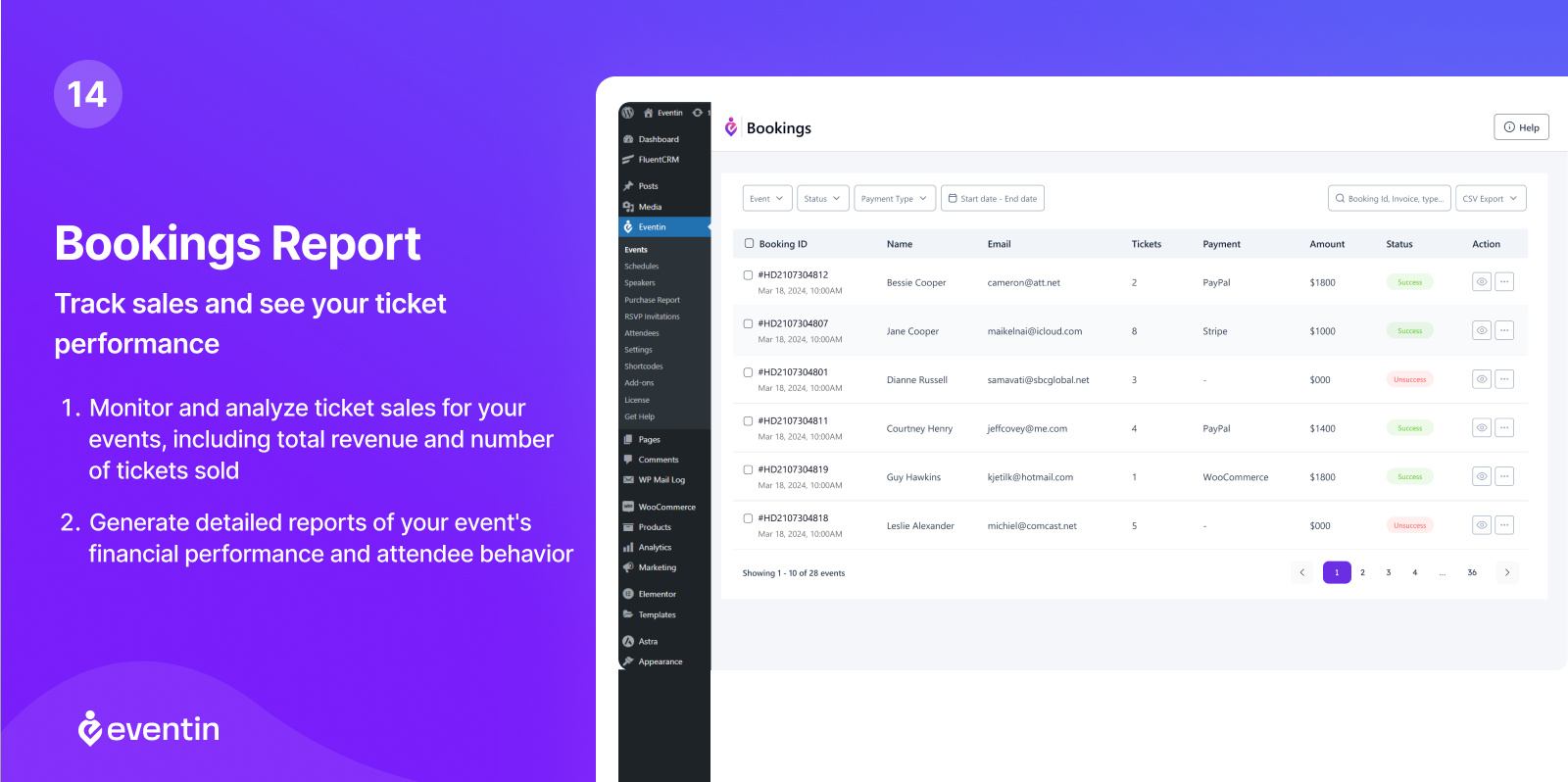Screen dimensions: 1568x782
Task: Open the Schedules submenu item
Action: (642, 267)
